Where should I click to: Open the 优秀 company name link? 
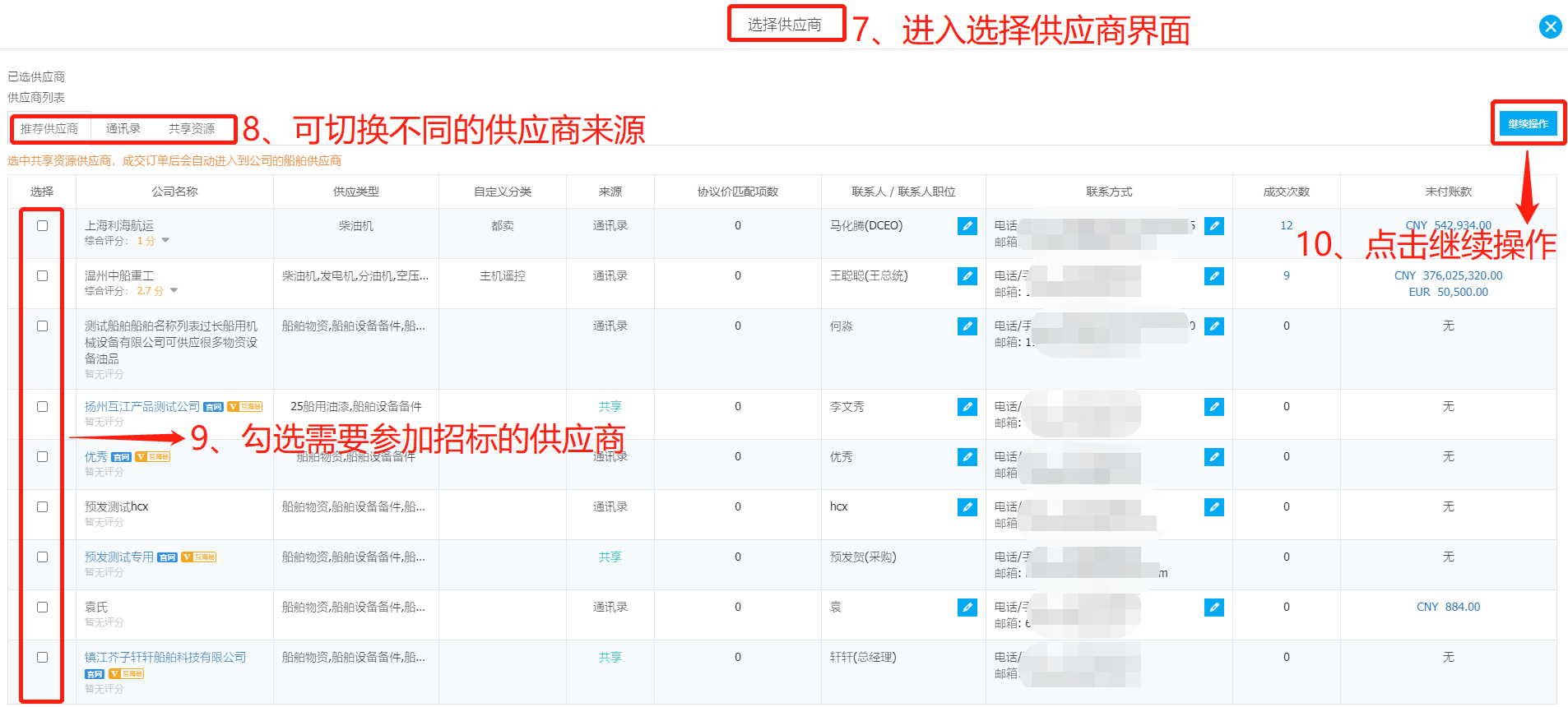96,457
